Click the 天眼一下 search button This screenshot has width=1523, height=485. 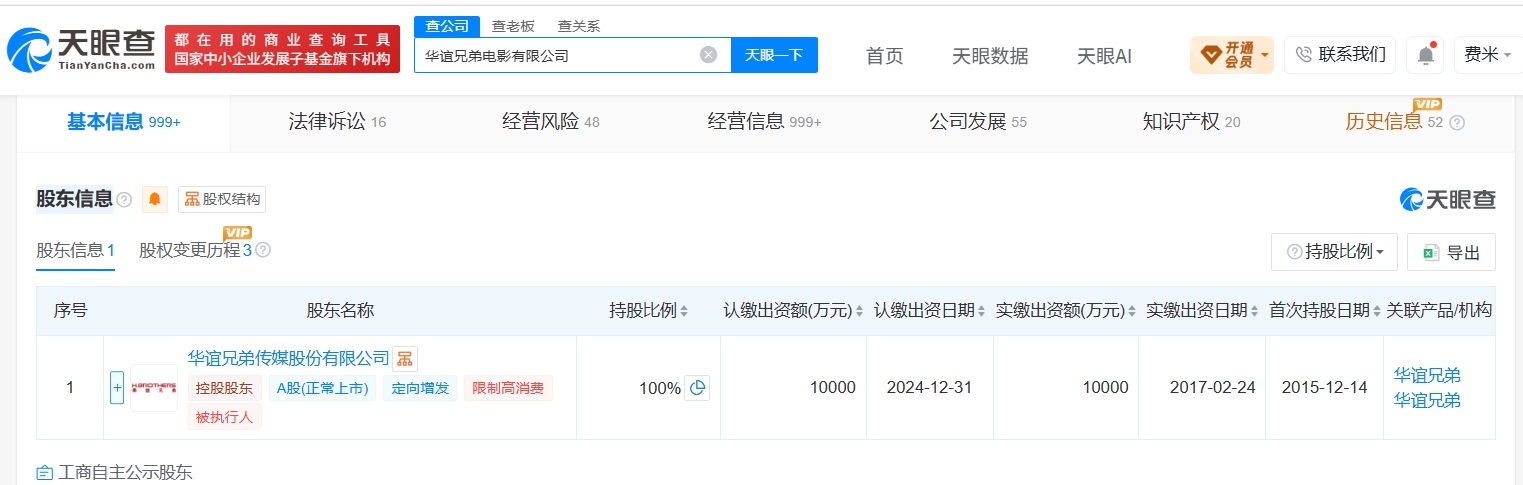(774, 55)
